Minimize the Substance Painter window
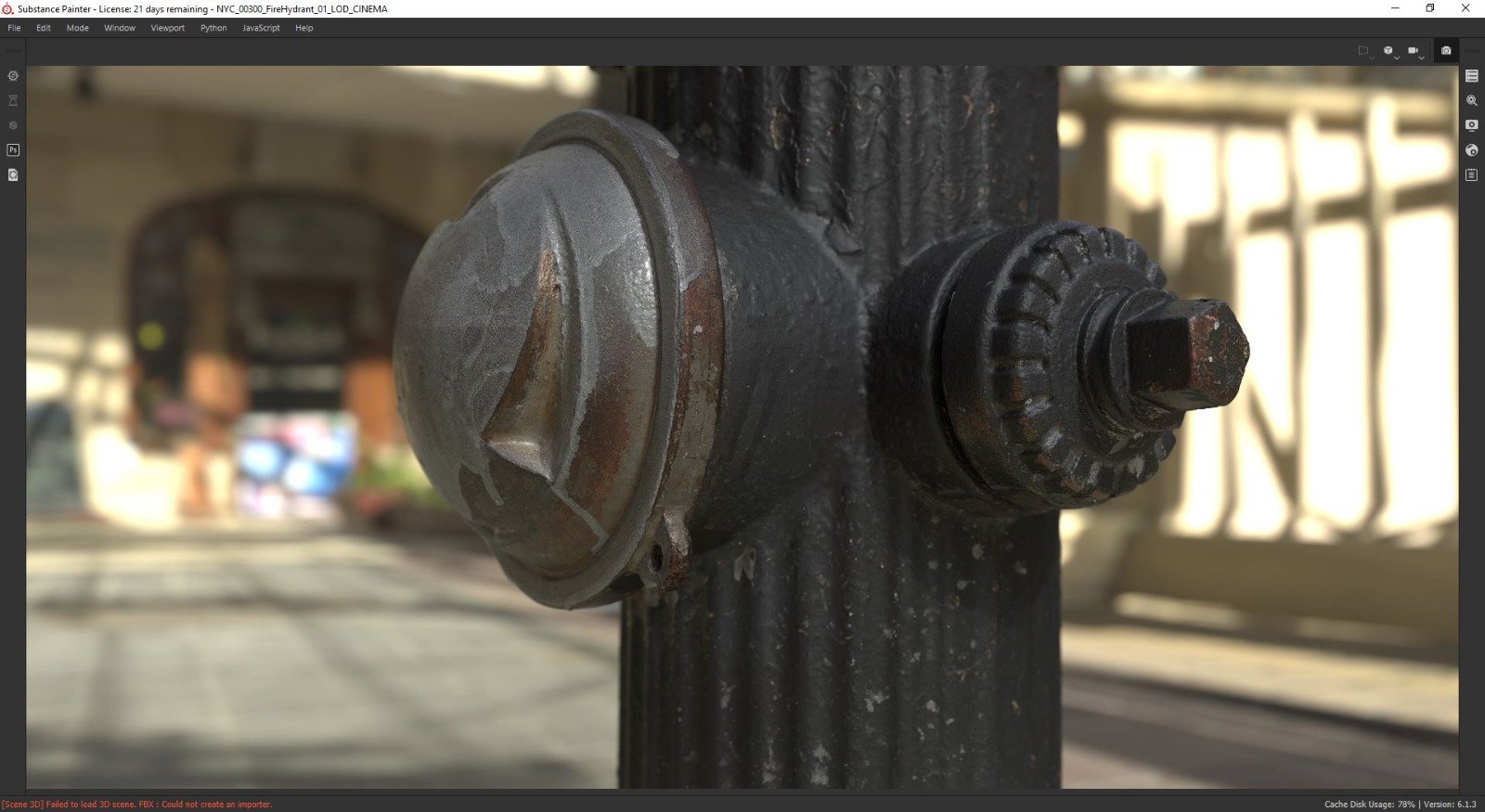 pos(1395,8)
